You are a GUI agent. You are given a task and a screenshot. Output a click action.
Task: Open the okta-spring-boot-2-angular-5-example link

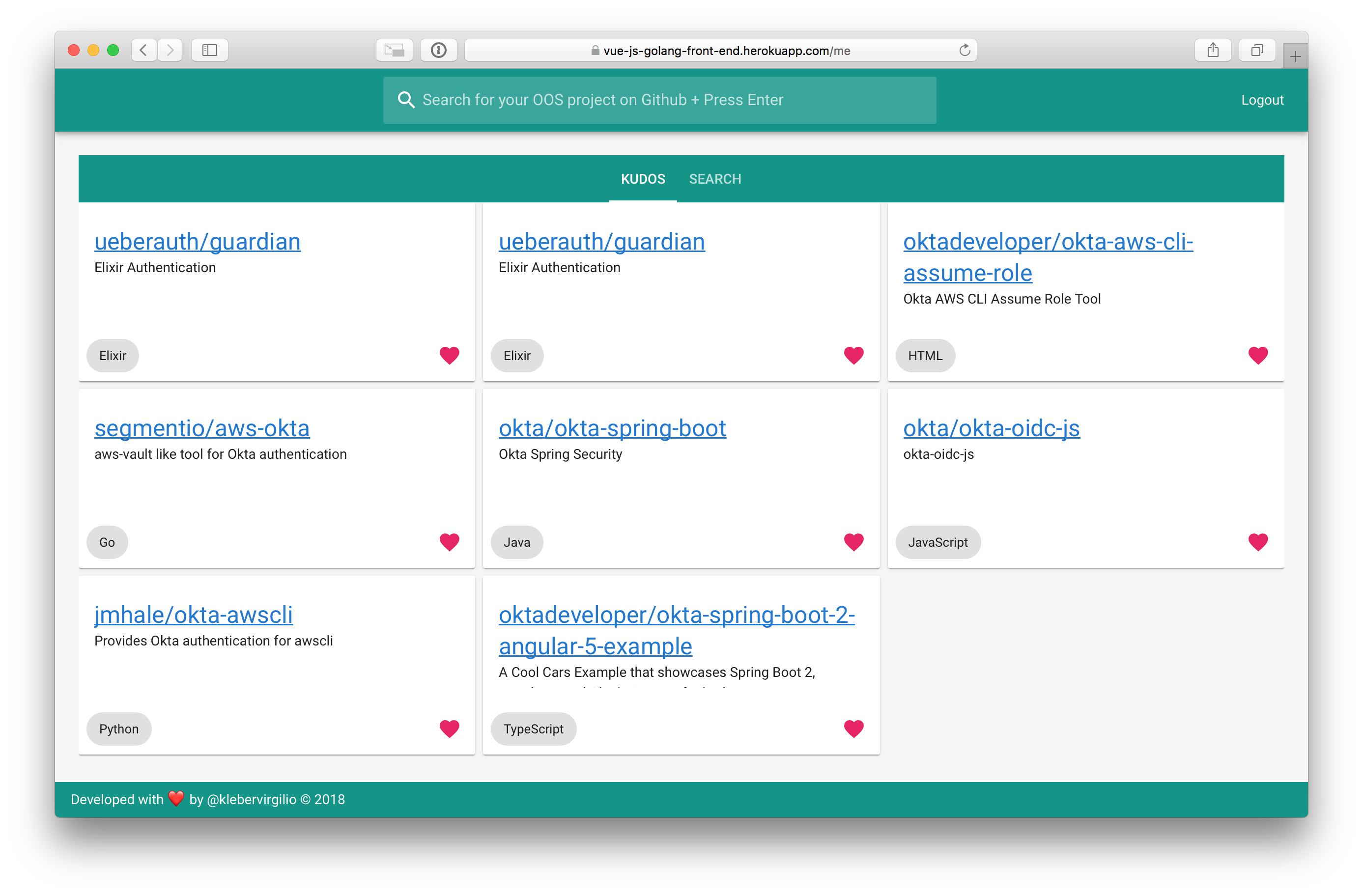tap(677, 630)
